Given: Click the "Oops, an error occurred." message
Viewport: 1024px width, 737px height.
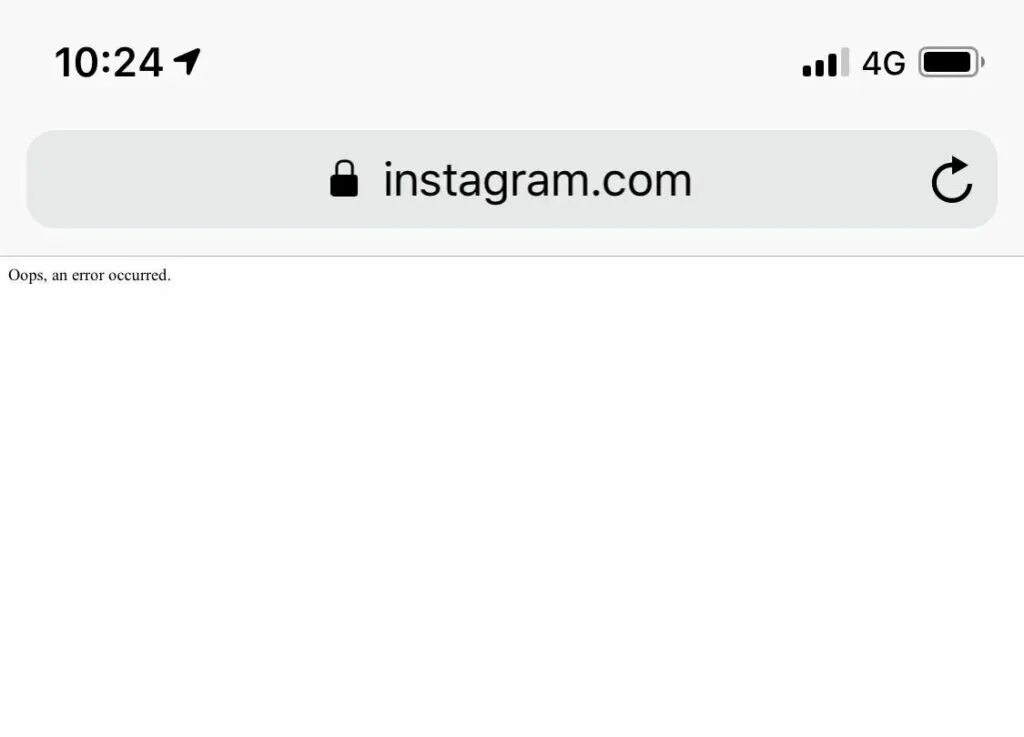Looking at the screenshot, I should (89, 275).
